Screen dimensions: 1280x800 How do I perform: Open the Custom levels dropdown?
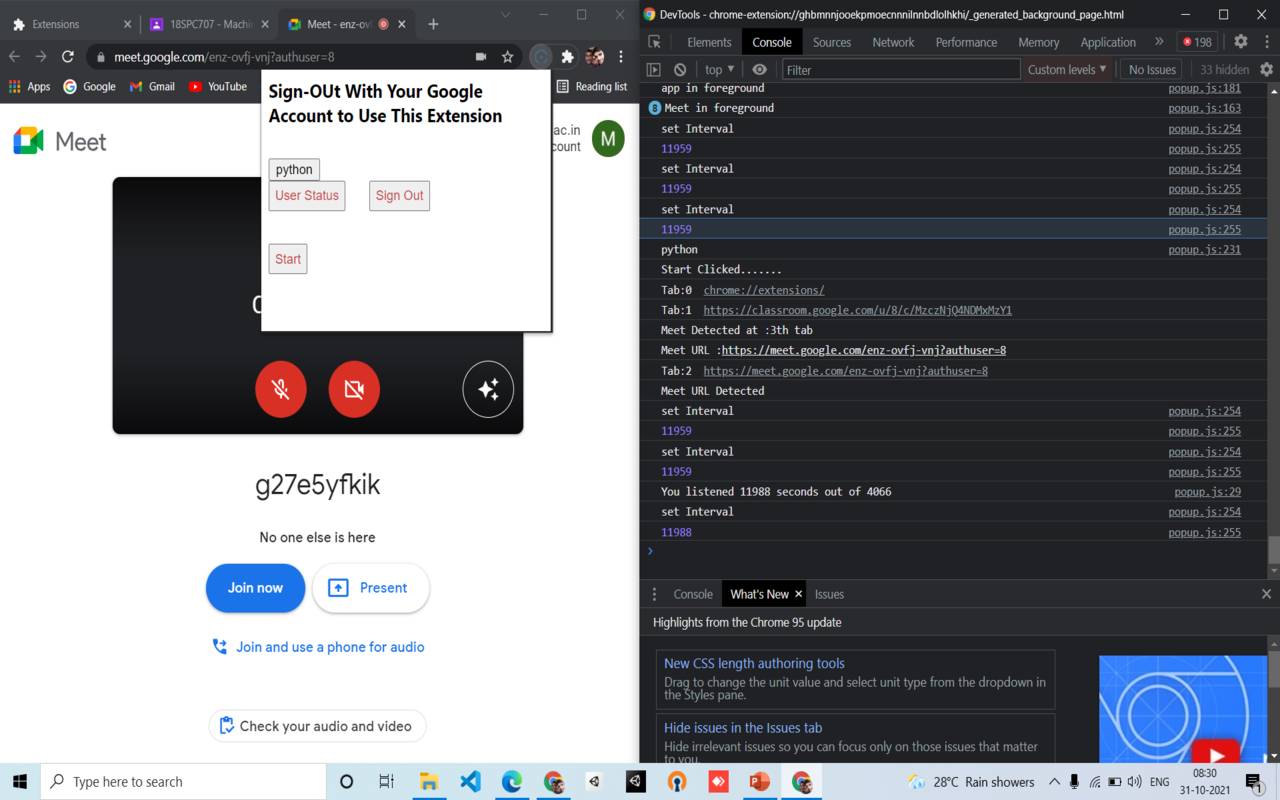pyautogui.click(x=1067, y=70)
